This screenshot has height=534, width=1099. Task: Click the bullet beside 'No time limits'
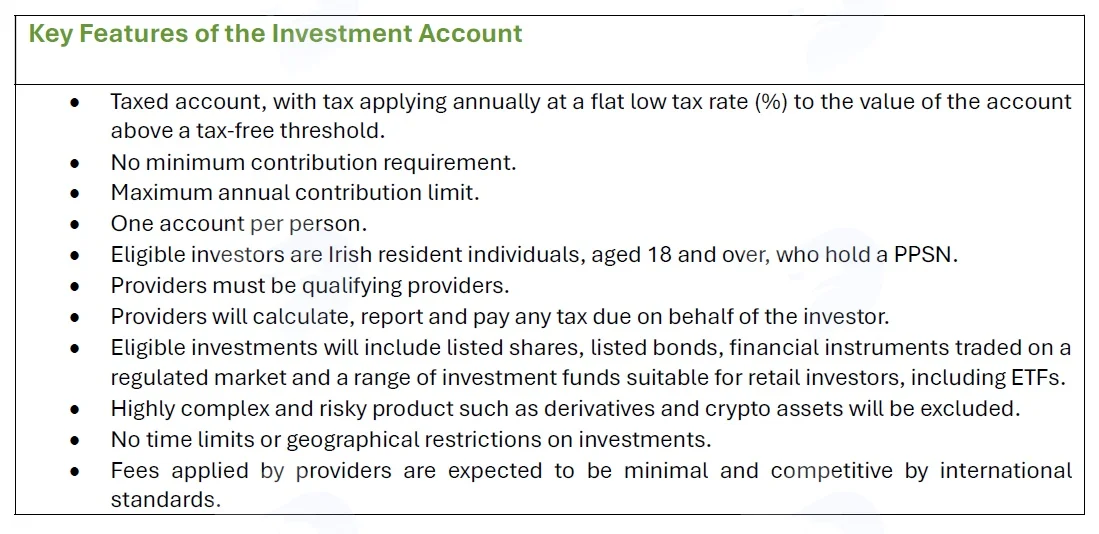click(75, 441)
